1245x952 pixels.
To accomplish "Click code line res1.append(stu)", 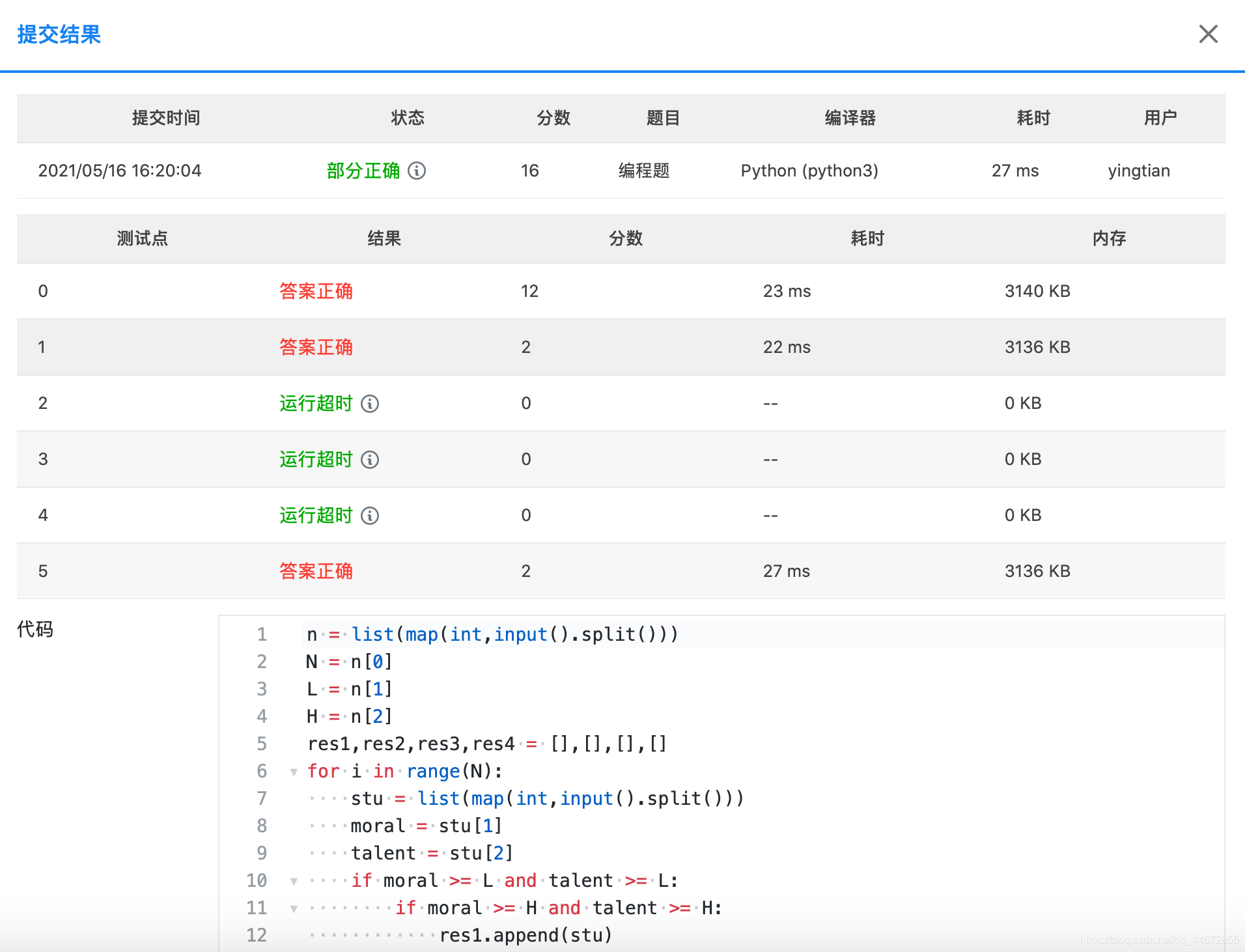I will pyautogui.click(x=525, y=935).
